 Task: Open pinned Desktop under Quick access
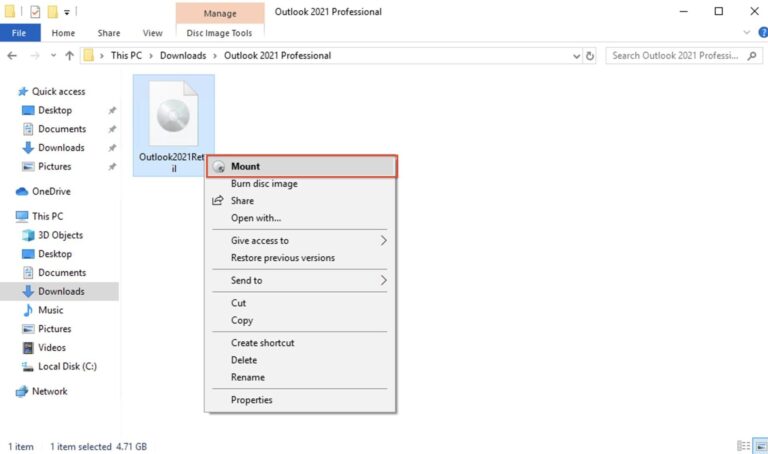[55, 110]
